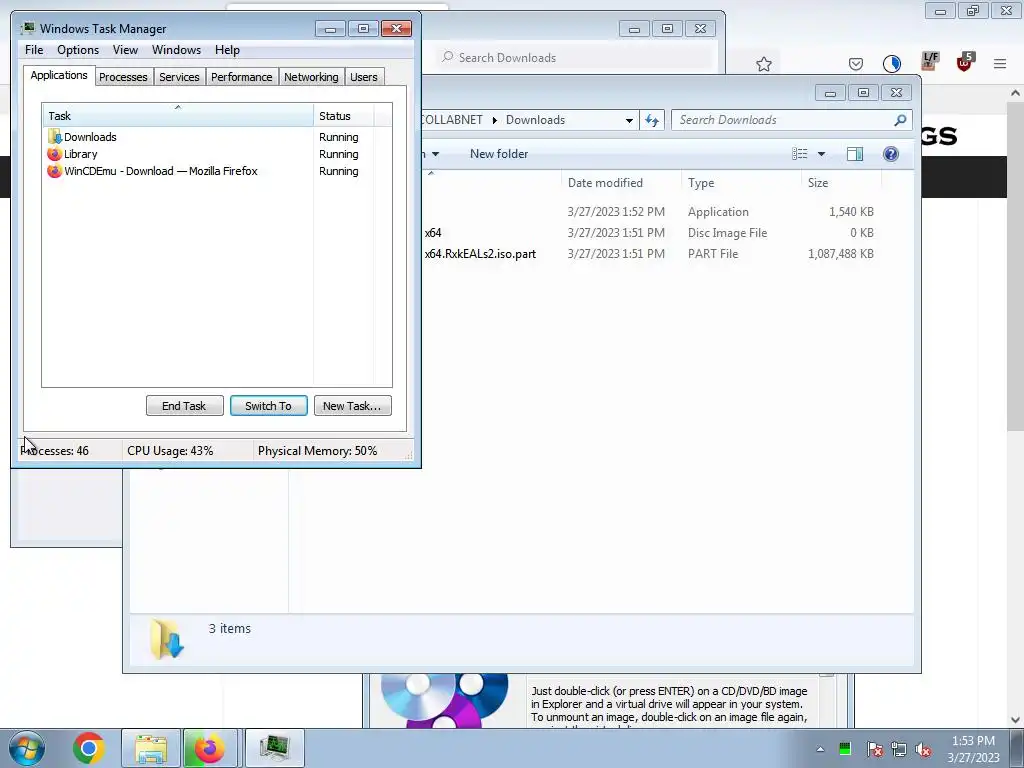Click the Firefox icon beside Library task
This screenshot has height=768, width=1024.
click(55, 154)
